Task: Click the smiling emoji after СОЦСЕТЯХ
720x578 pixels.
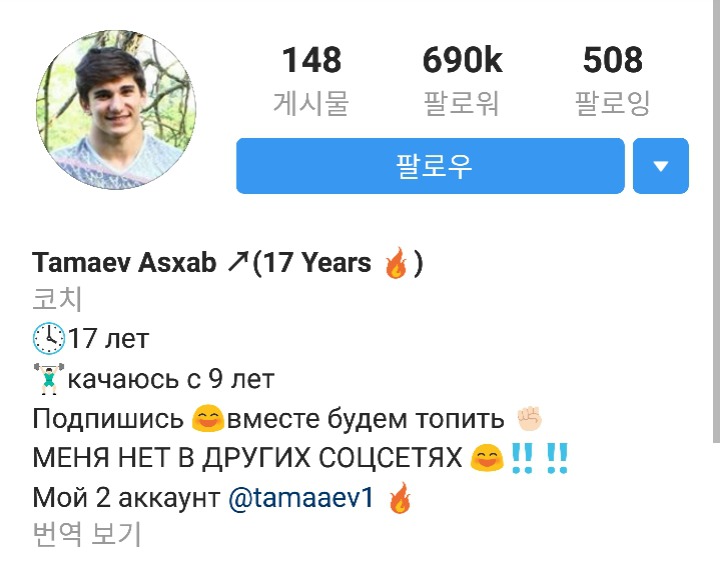Action: click(487, 458)
